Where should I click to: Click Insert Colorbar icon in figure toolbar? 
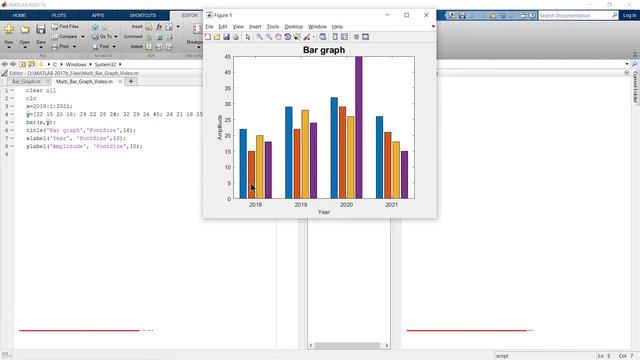pos(335,37)
